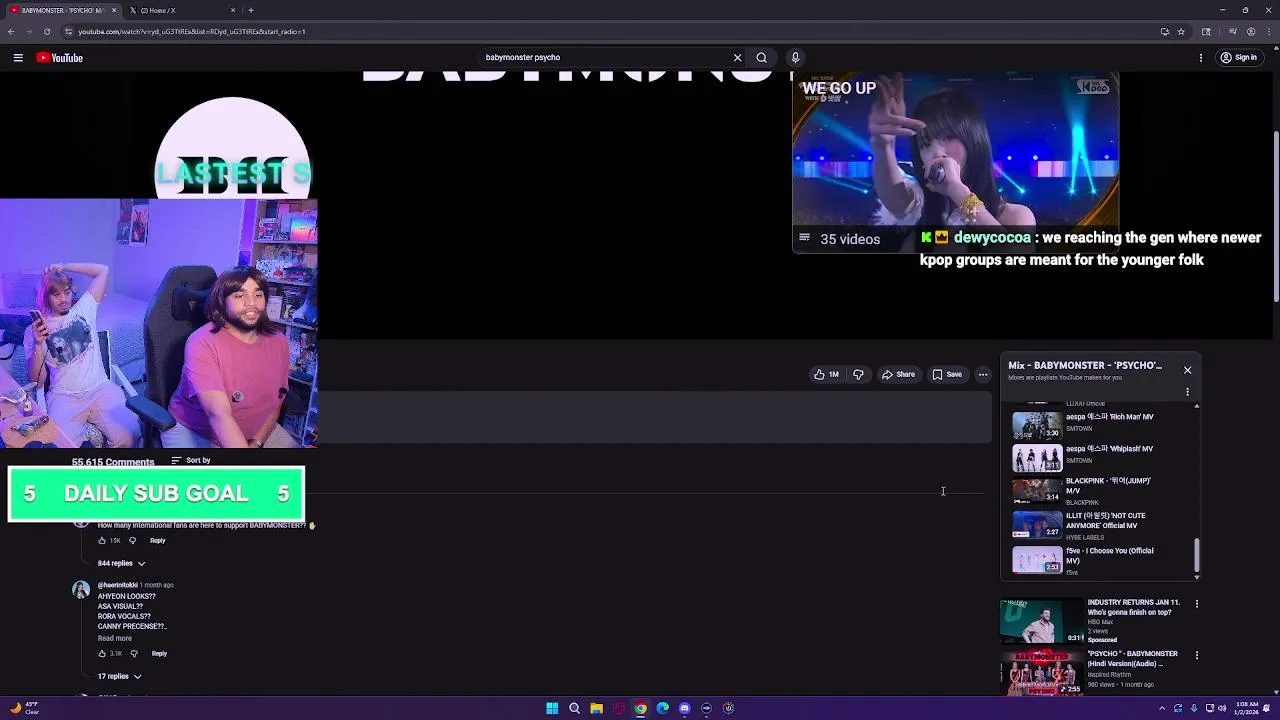Like the comment with 3.1K likes
Screen dimensions: 1280x720
[x=102, y=653]
